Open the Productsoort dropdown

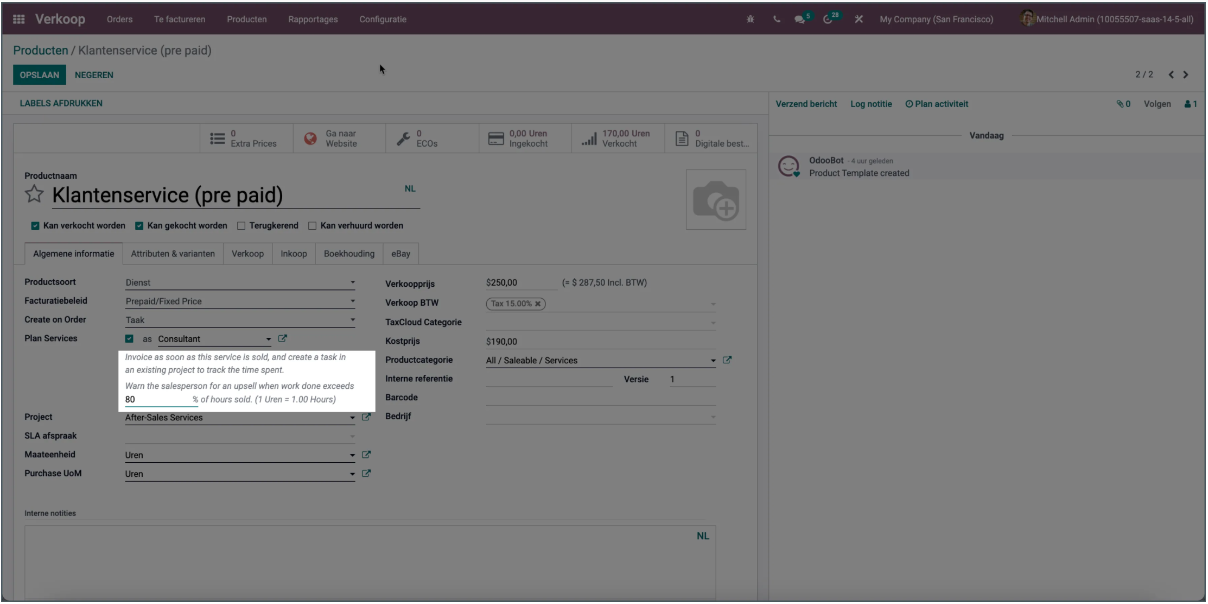pyautogui.click(x=240, y=283)
